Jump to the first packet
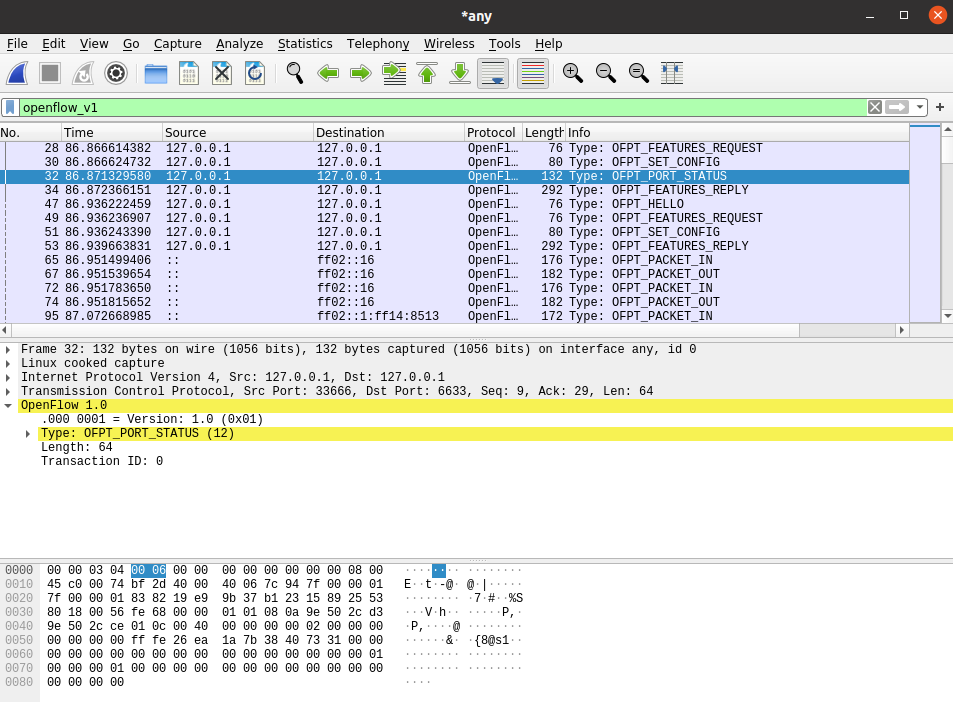 tap(427, 74)
